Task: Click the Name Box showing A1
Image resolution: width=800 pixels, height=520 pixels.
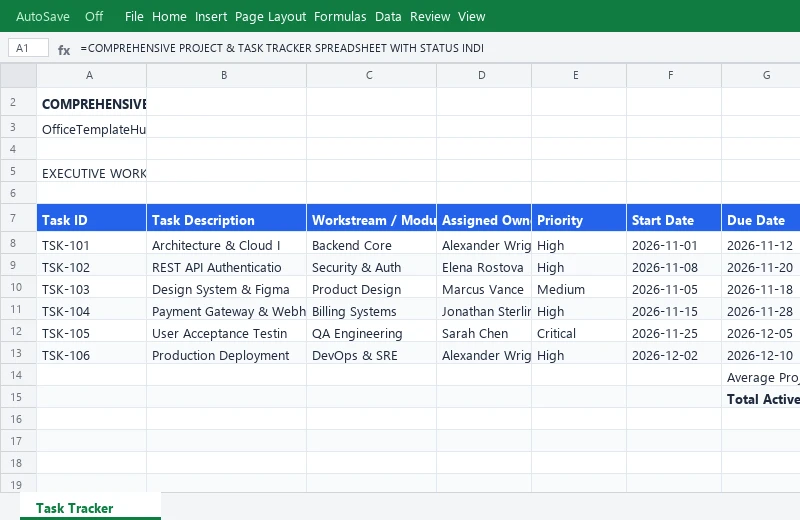Action: [x=29, y=48]
